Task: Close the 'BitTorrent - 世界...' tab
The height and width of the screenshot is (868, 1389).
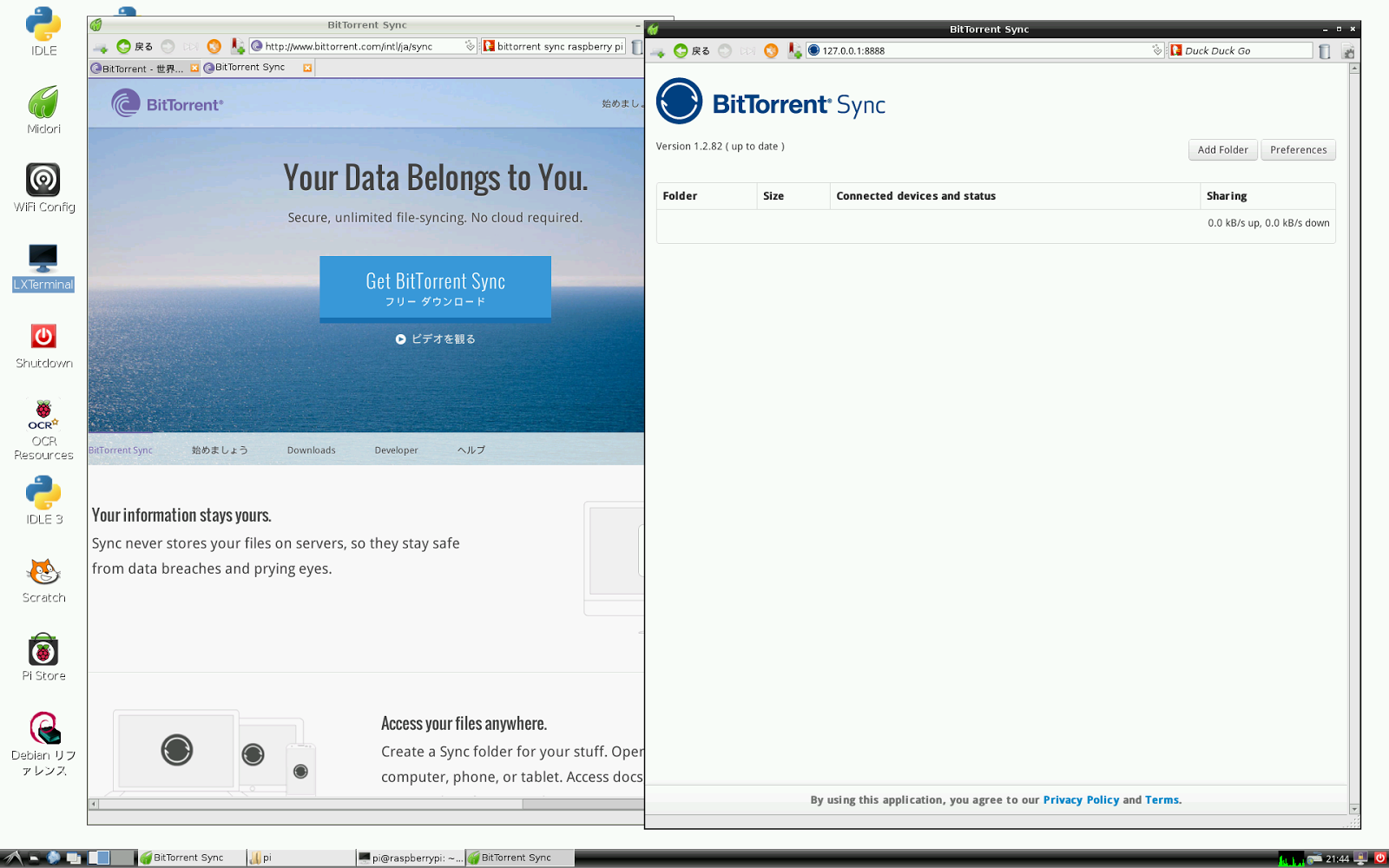Action: click(x=194, y=68)
